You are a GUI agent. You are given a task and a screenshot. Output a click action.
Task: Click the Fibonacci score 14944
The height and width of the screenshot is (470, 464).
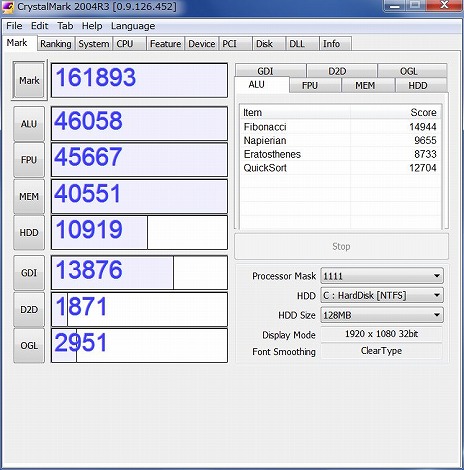[x=423, y=127]
